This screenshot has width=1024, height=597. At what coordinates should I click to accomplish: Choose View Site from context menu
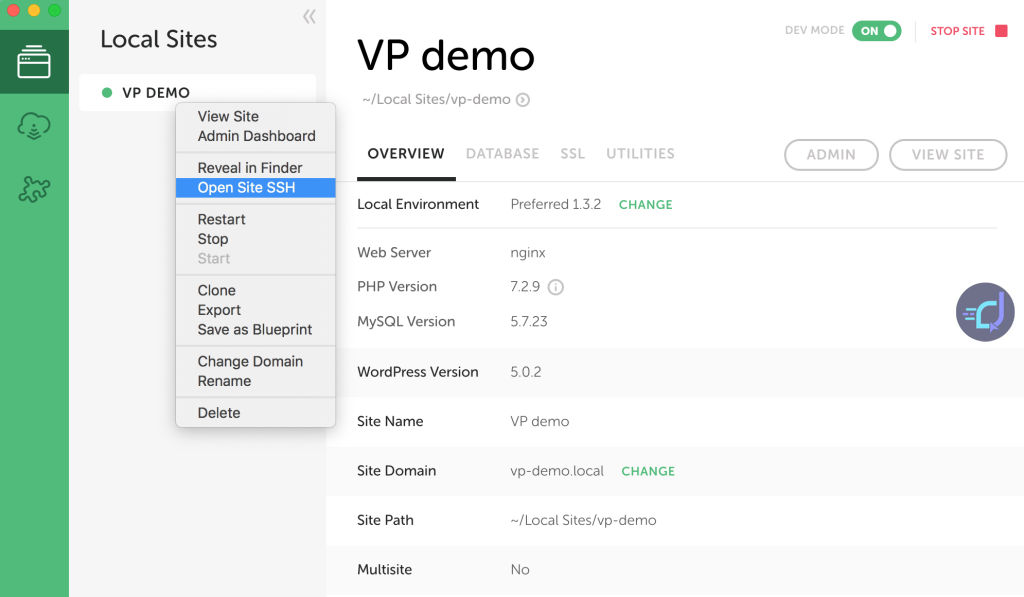click(x=228, y=116)
